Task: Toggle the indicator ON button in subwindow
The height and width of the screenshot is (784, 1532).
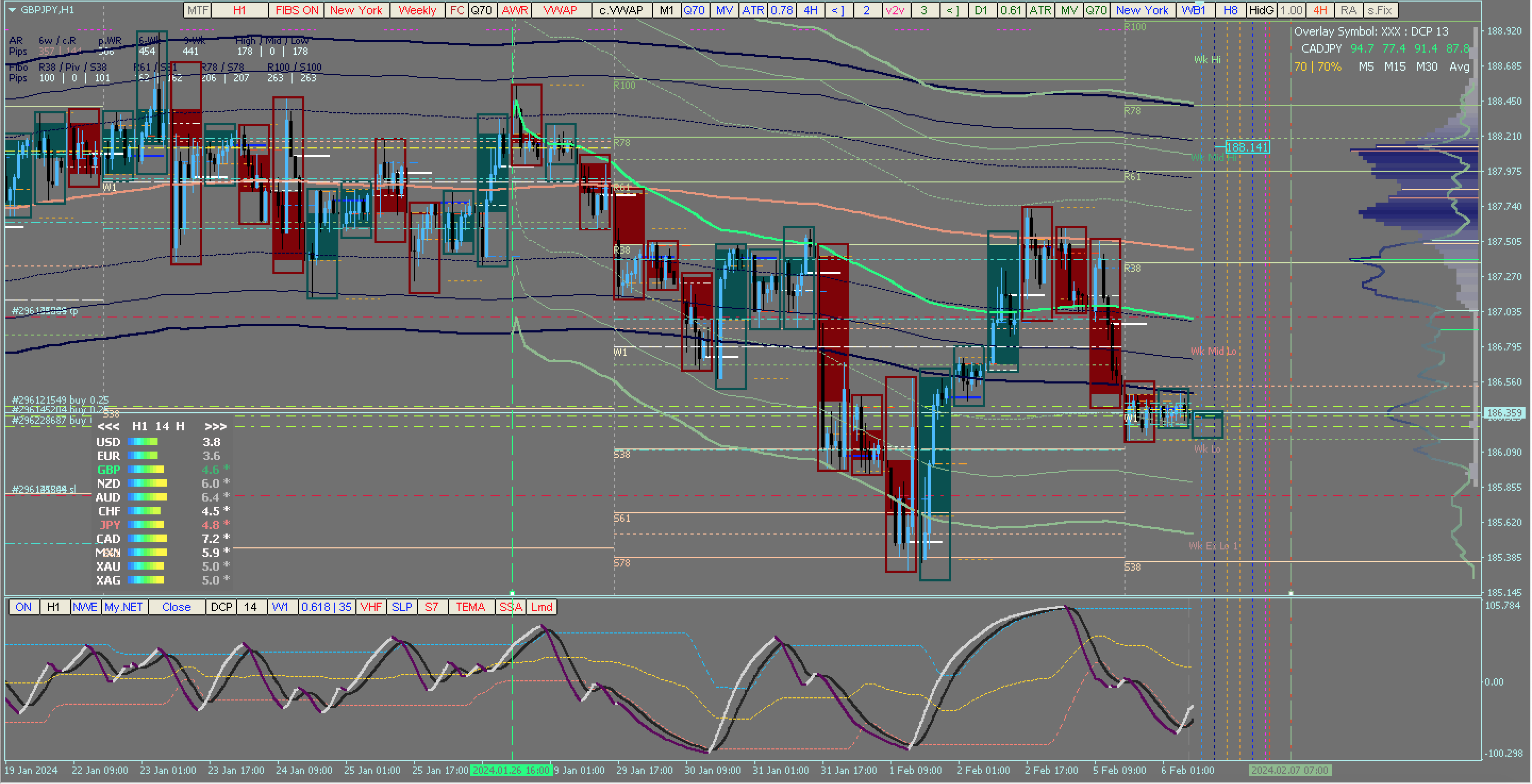Action: point(23,607)
